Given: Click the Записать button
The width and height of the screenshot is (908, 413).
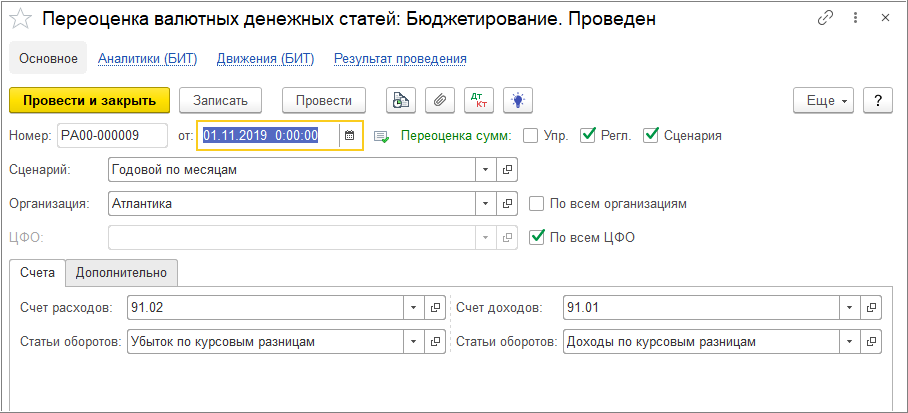Looking at the screenshot, I should click(x=220, y=100).
